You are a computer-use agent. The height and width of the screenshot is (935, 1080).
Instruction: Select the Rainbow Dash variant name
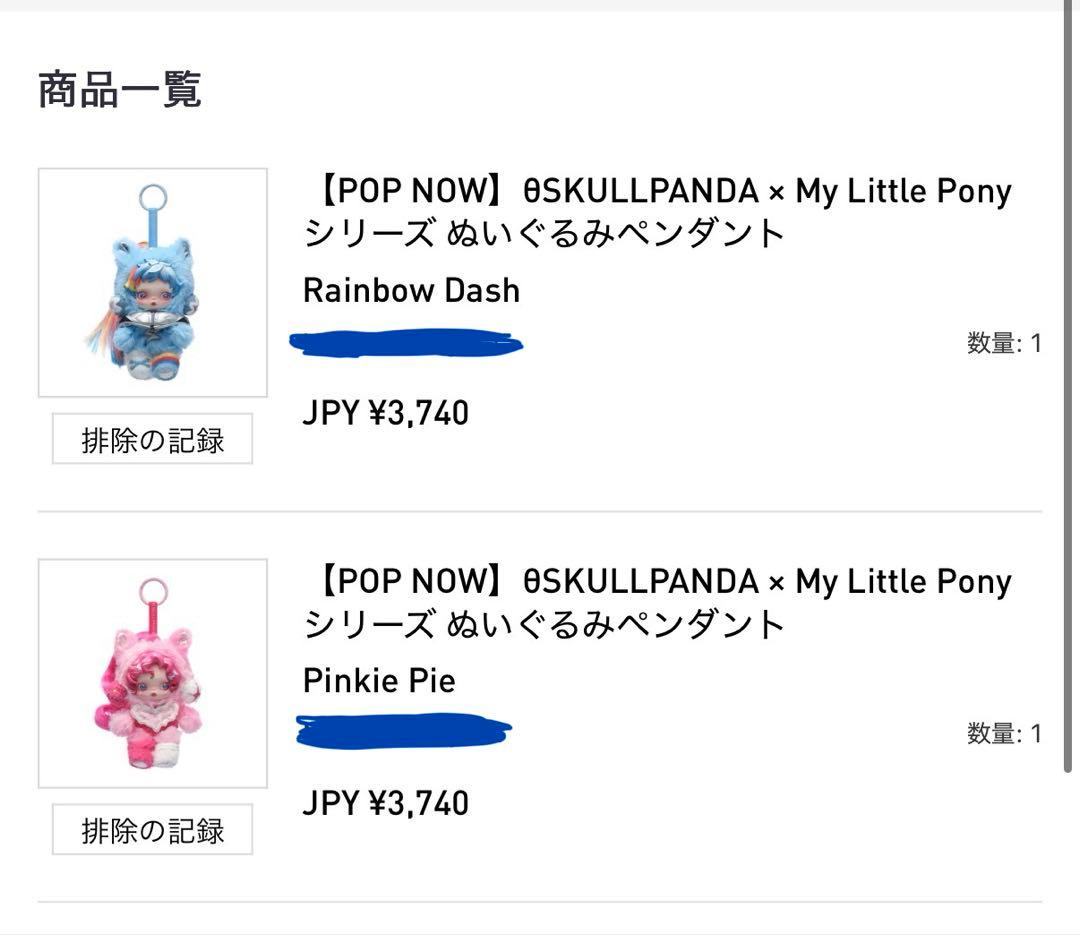[x=411, y=291]
